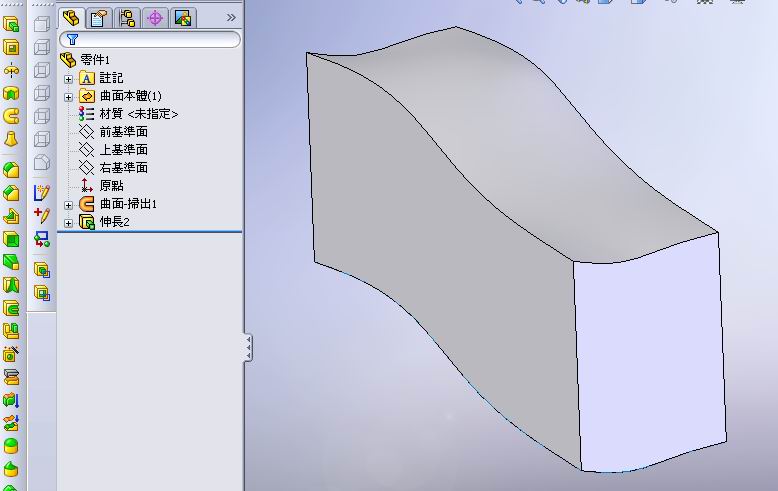The height and width of the screenshot is (491, 778).
Task: Expand more manager tabs with double chevron
Action: coord(231,18)
